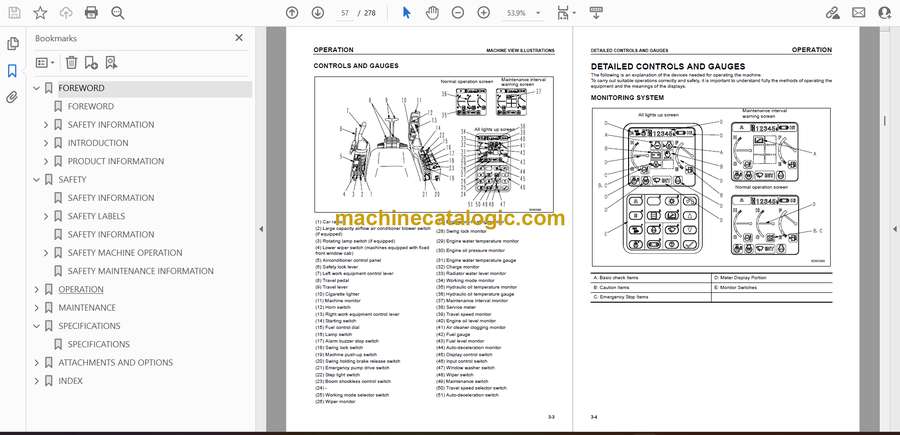Select the top-level FOREWORD bookmark
This screenshot has width=900, height=435.
pyautogui.click(x=82, y=88)
